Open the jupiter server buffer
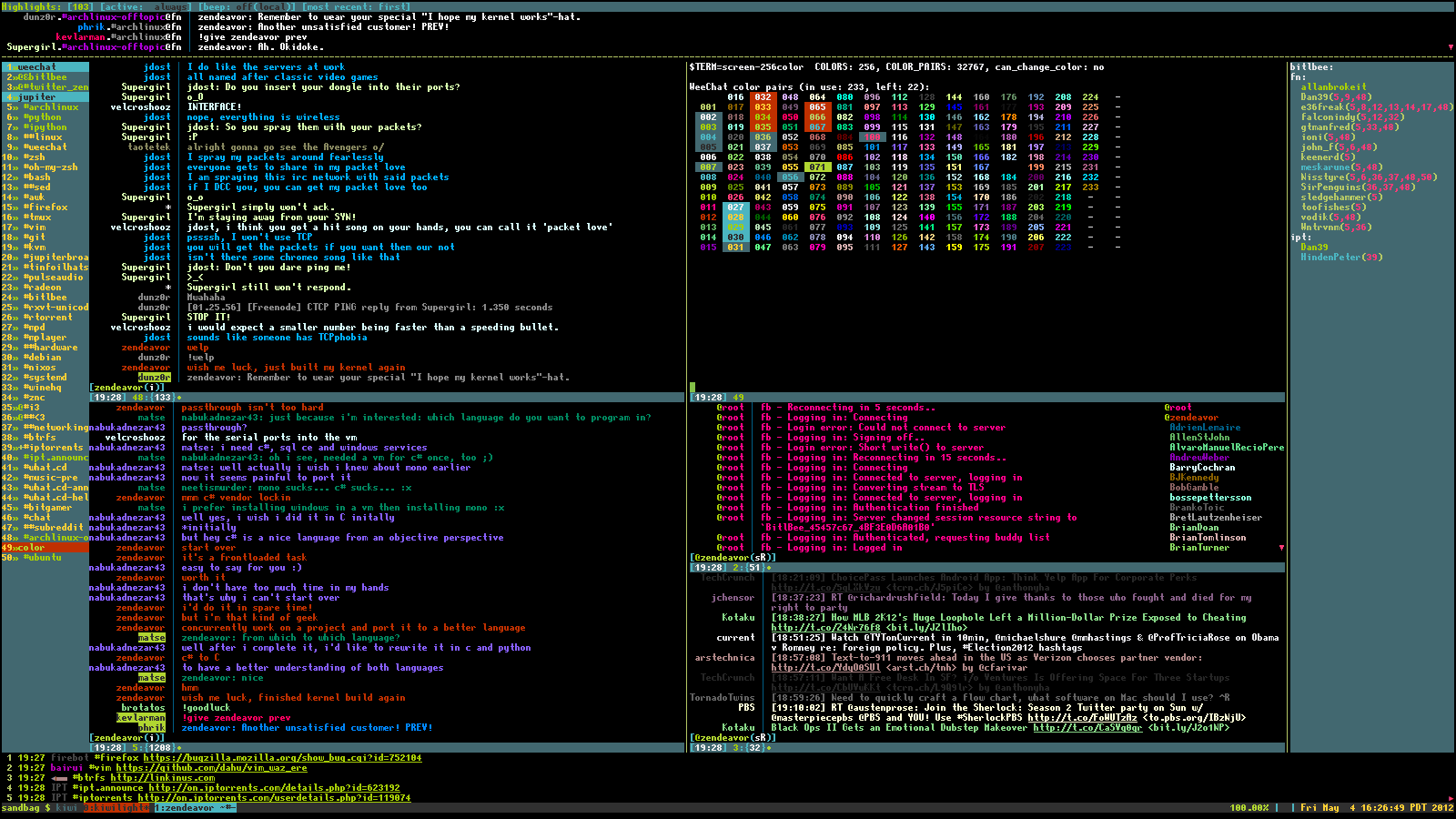This screenshot has height=819, width=1456. click(45, 97)
